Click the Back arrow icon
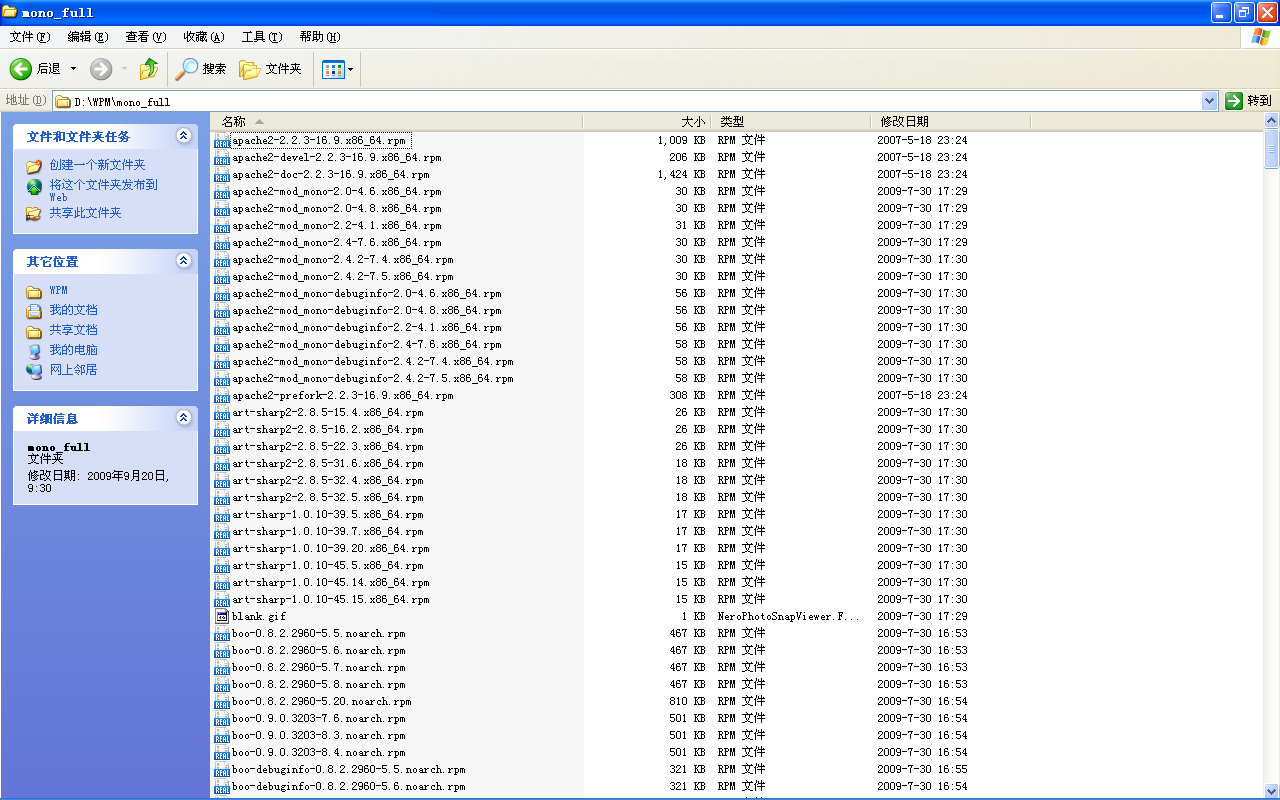This screenshot has width=1280, height=800. [x=21, y=69]
